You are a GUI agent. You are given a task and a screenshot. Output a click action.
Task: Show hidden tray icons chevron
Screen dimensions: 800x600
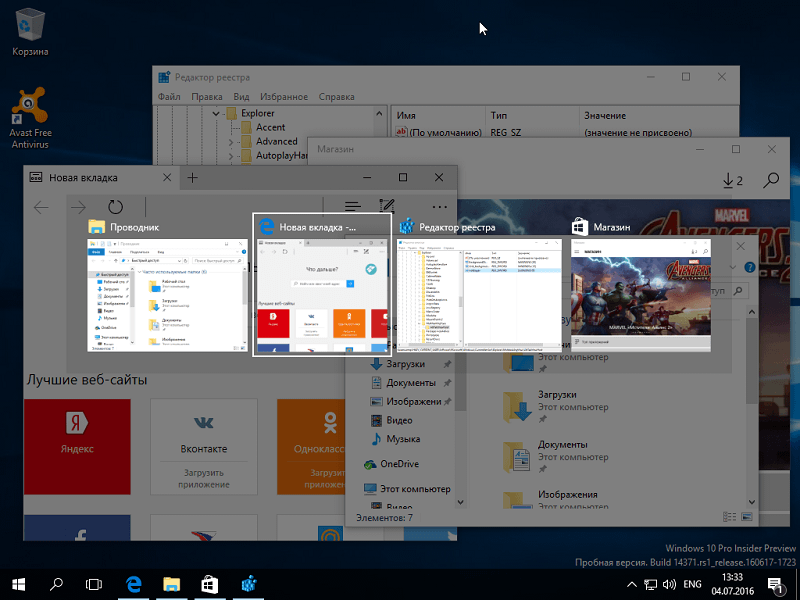(x=632, y=585)
